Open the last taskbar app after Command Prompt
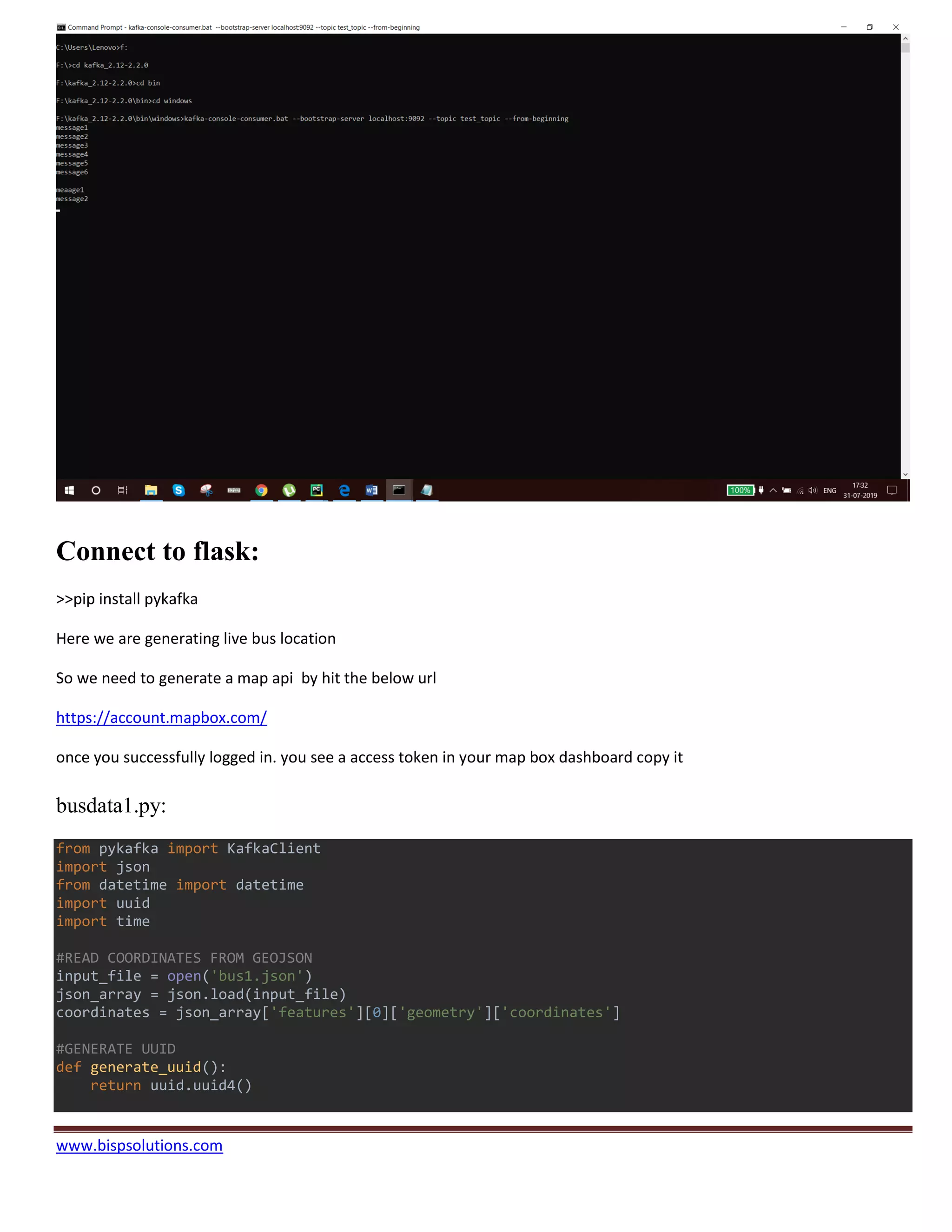 click(x=427, y=490)
